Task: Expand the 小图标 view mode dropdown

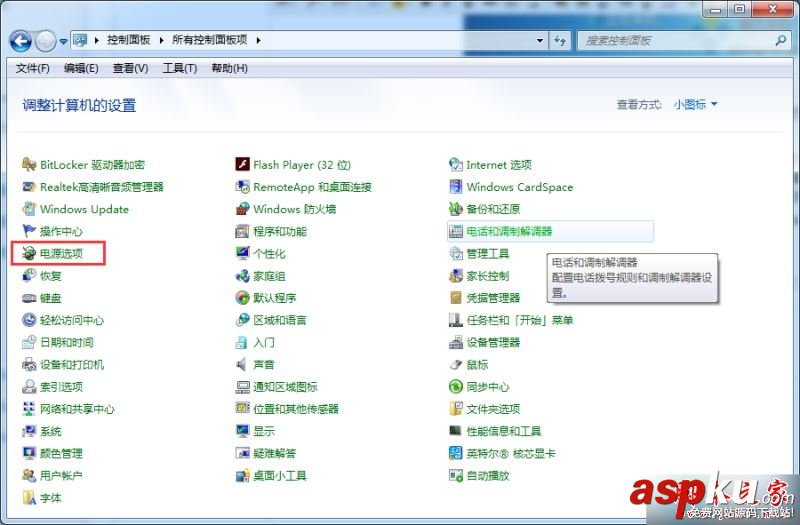Action: point(695,105)
